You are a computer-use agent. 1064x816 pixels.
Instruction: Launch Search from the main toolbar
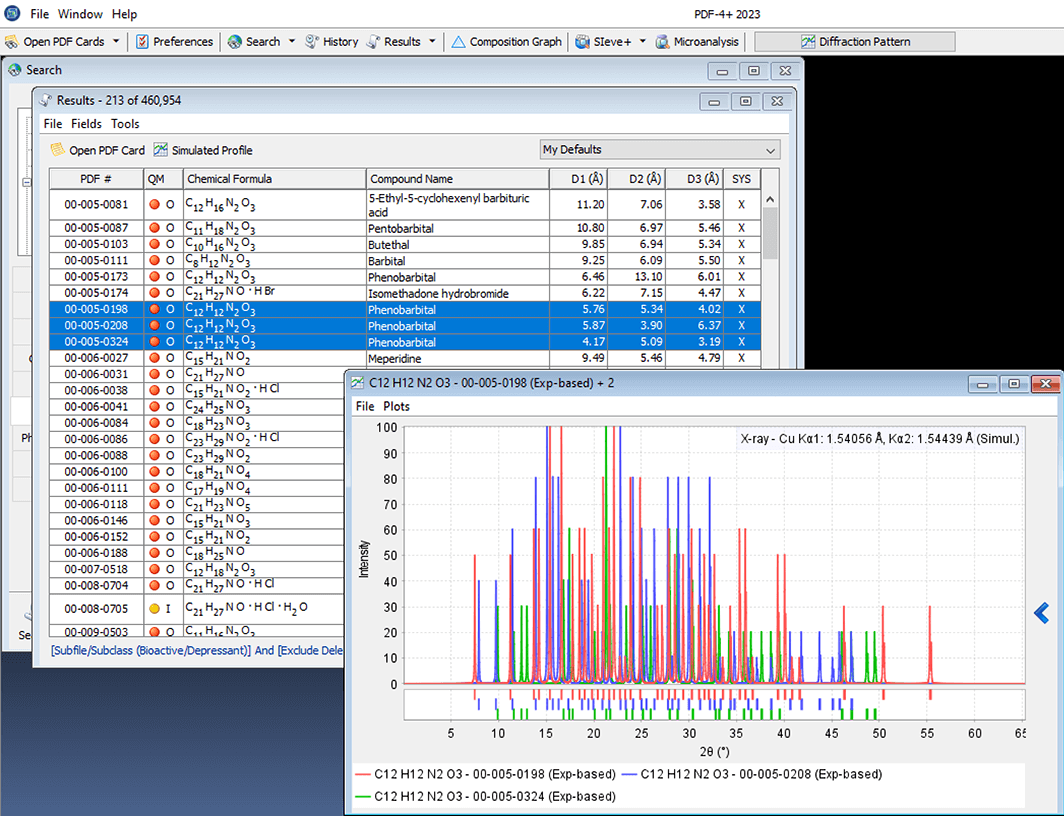tap(254, 41)
